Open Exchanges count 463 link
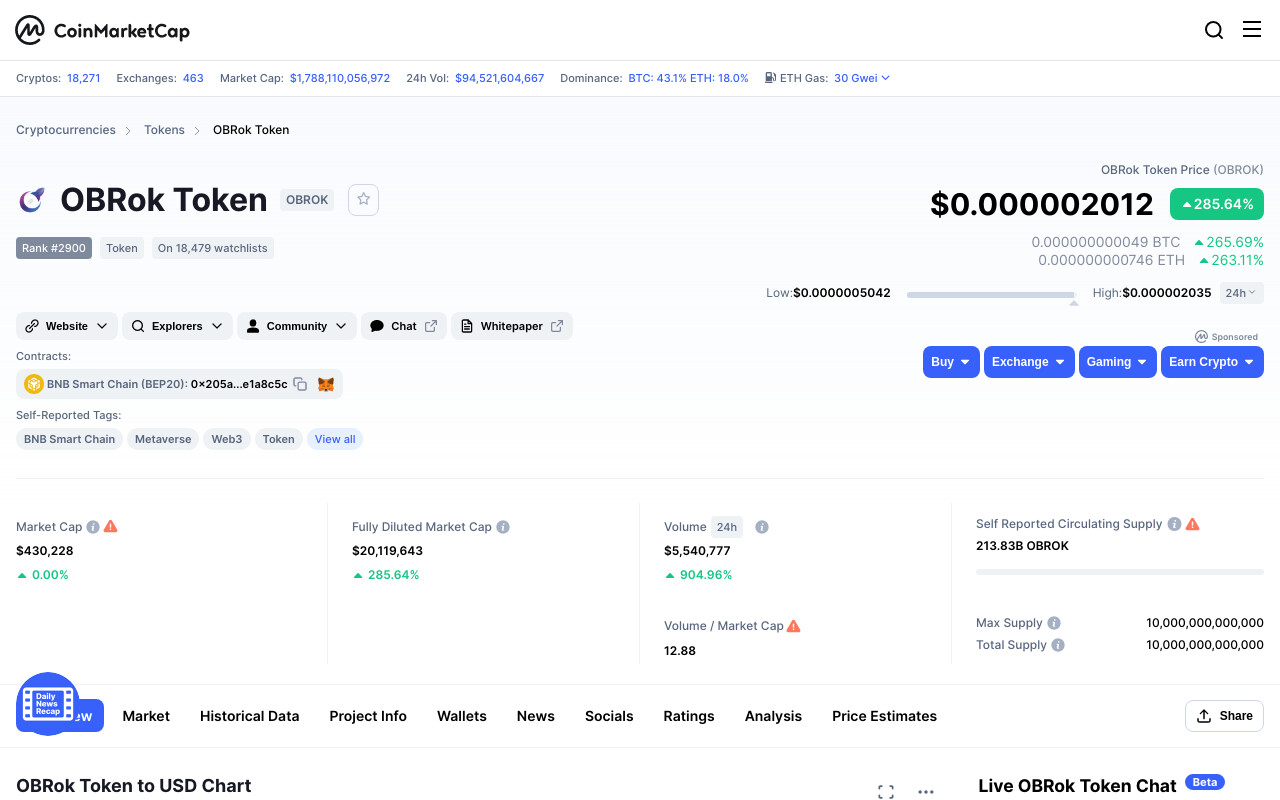The image size is (1280, 800). pos(193,78)
